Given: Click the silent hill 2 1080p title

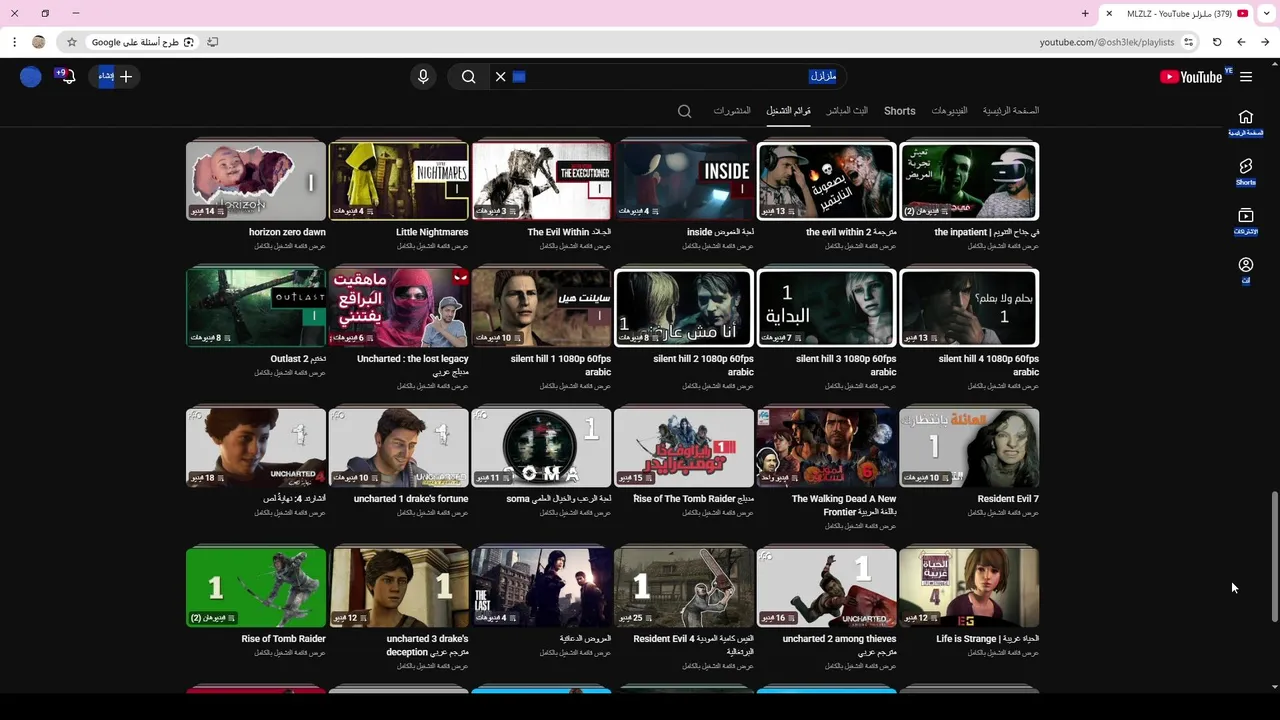Looking at the screenshot, I should pos(704,365).
